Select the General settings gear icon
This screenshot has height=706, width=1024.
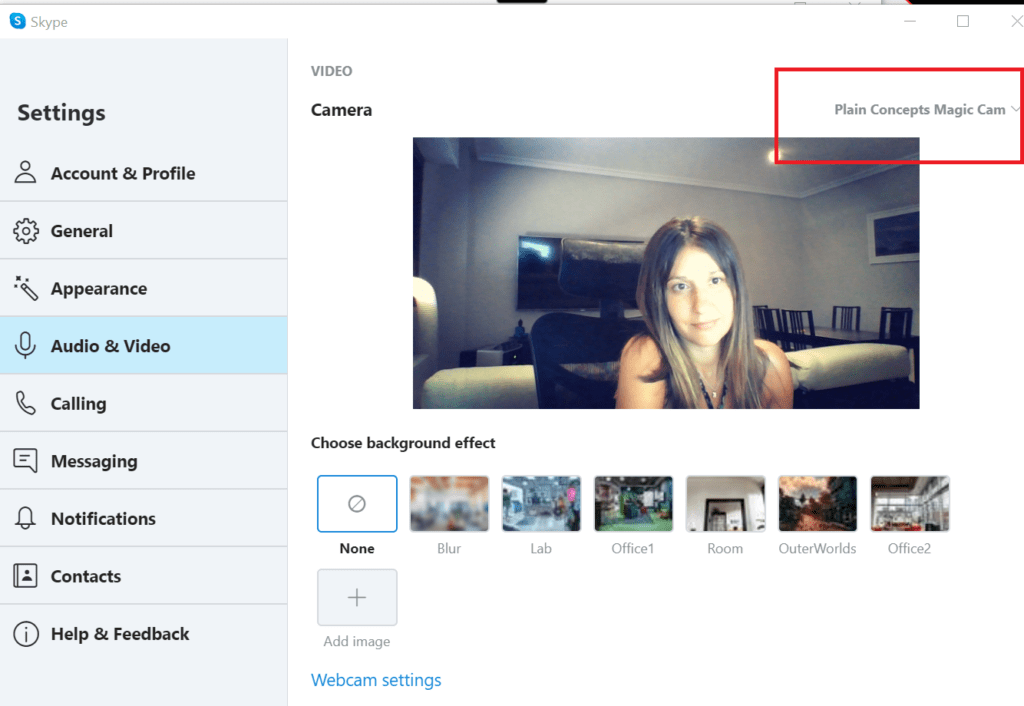point(25,230)
